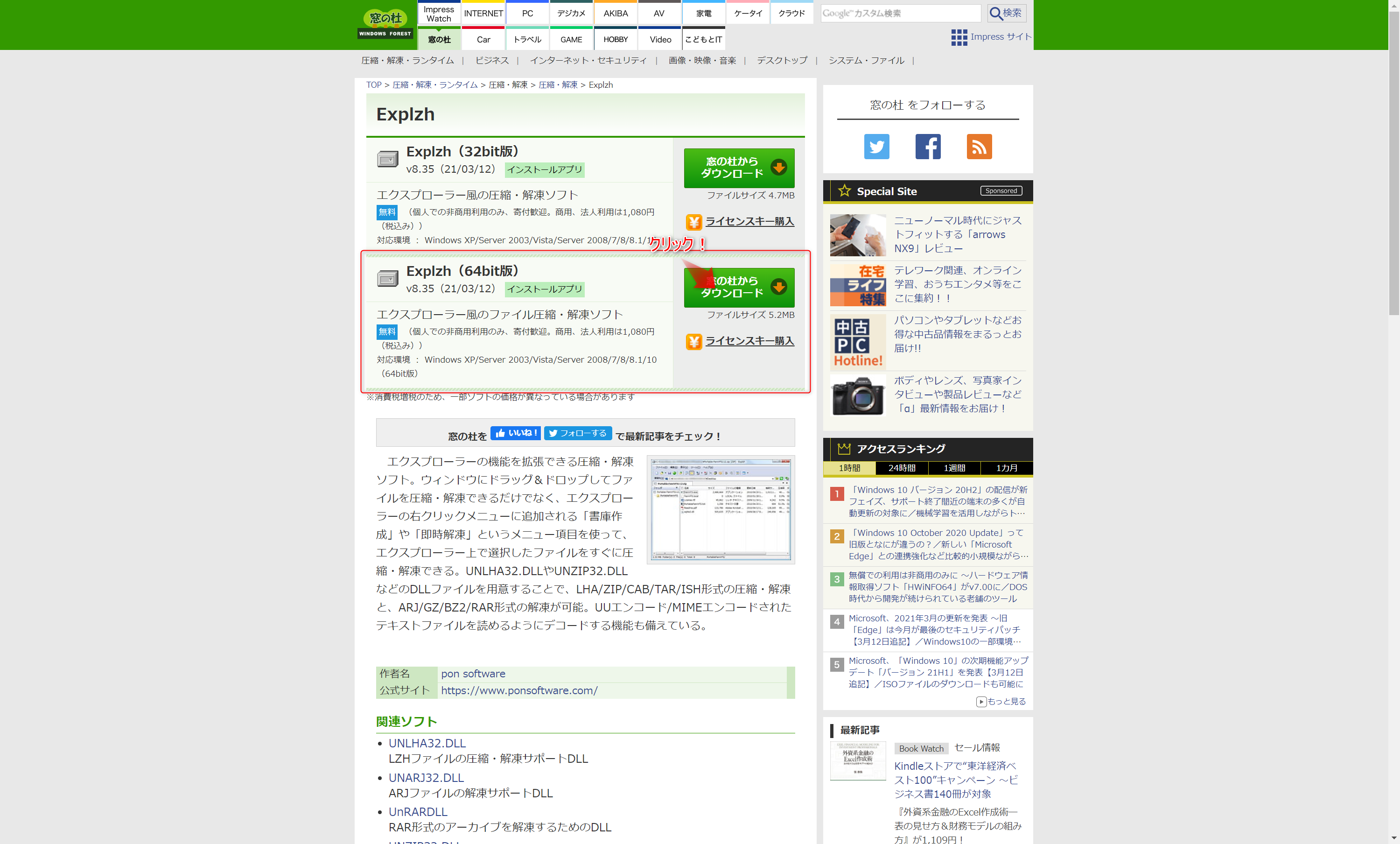1400x844 pixels.
Task: Click the 窓の杜 Windows Forest logo
Action: tap(385, 24)
